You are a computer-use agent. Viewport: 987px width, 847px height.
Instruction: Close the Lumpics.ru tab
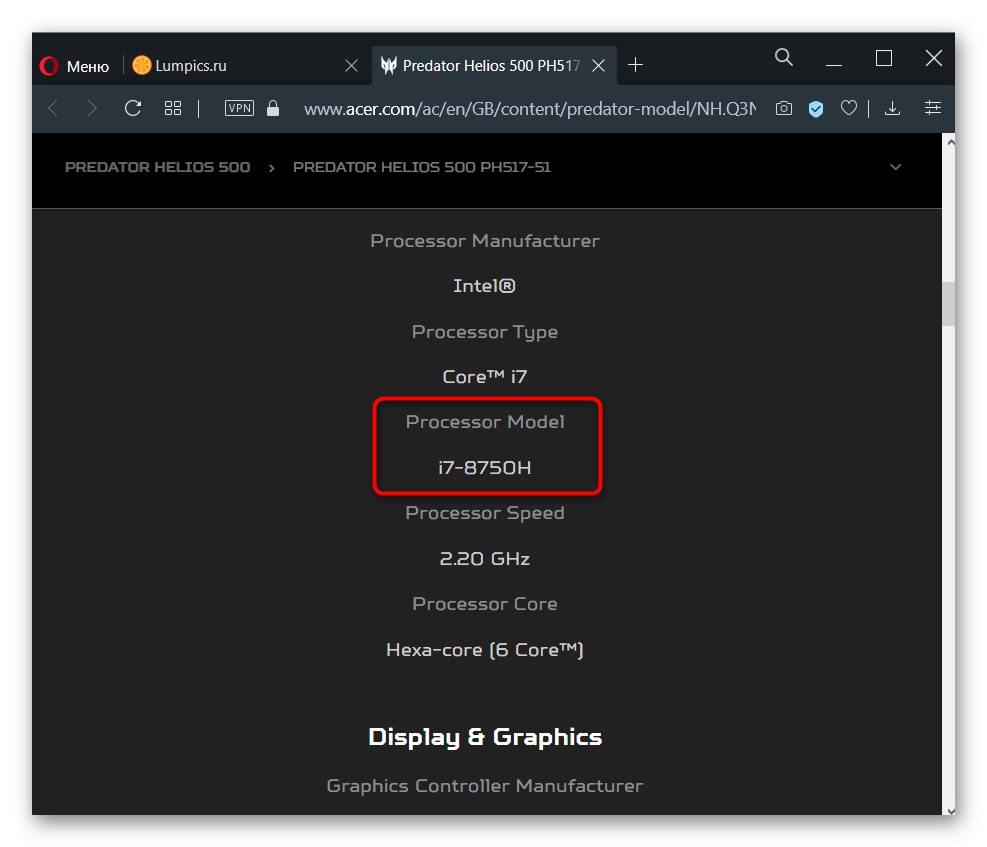coord(351,66)
